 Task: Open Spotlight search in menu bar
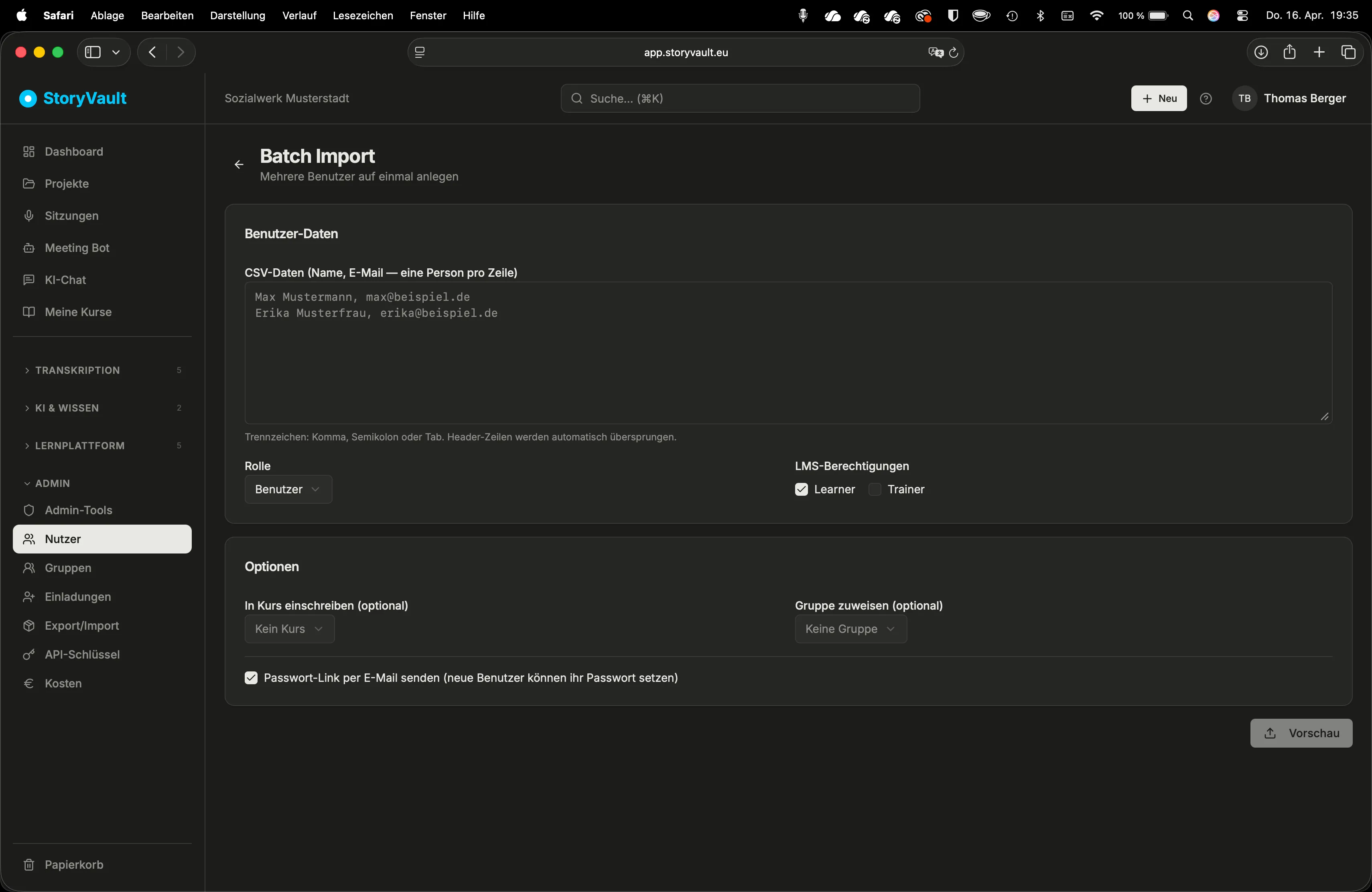coord(1187,16)
